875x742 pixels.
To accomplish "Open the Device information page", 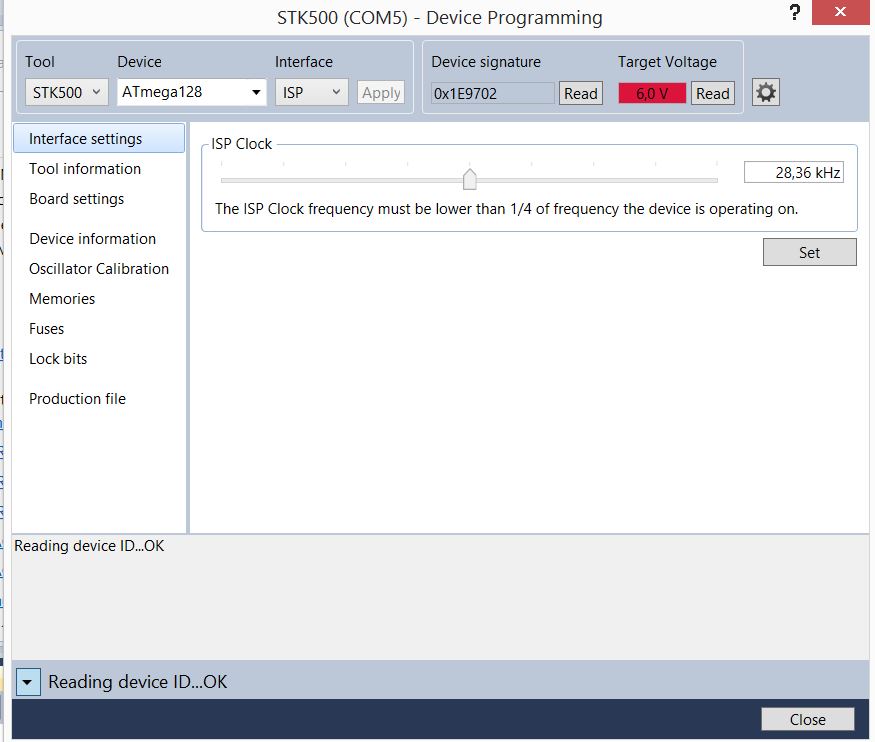I will click(x=93, y=239).
